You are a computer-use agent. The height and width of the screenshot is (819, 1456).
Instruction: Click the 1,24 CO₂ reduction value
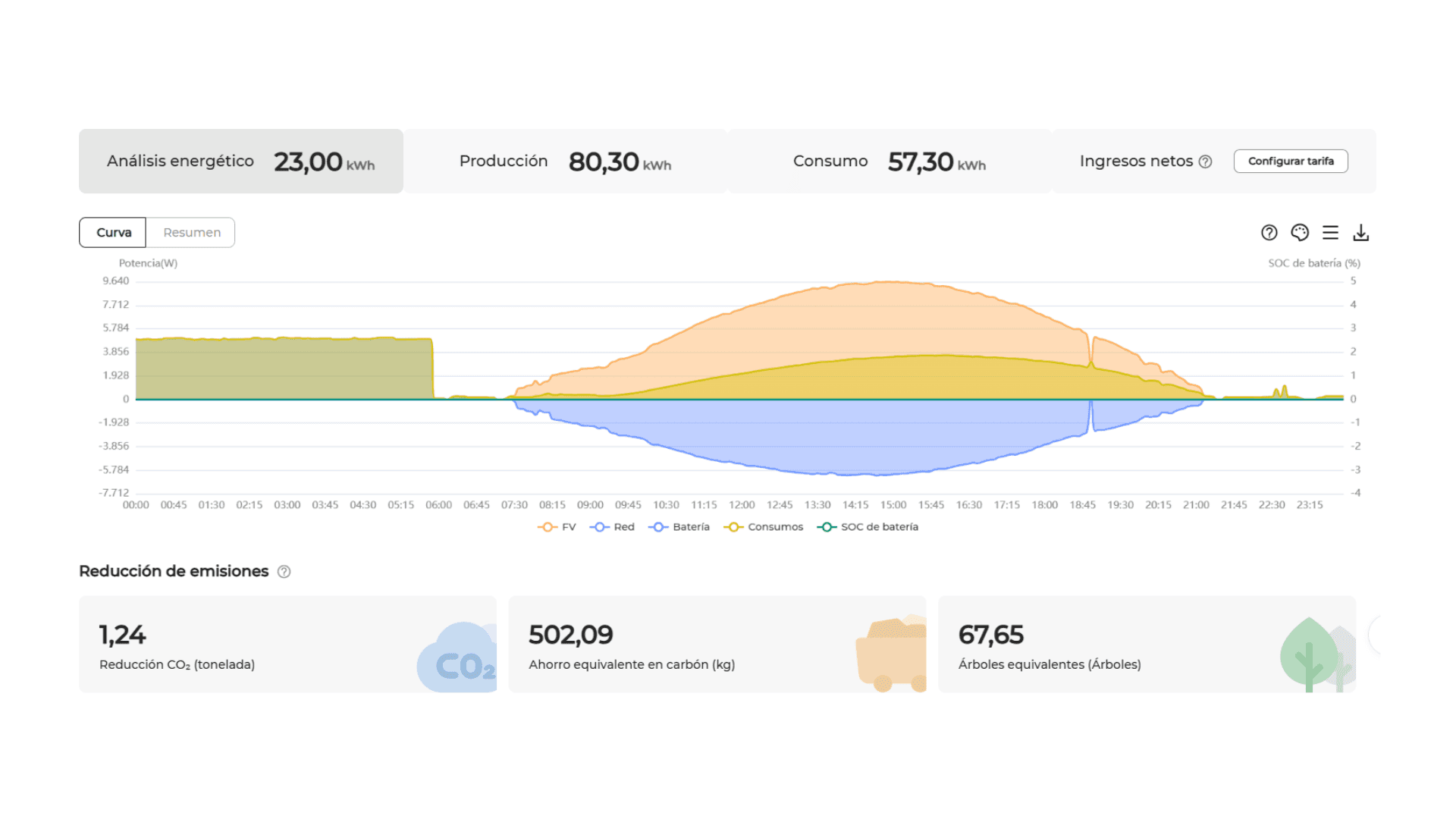pos(122,635)
